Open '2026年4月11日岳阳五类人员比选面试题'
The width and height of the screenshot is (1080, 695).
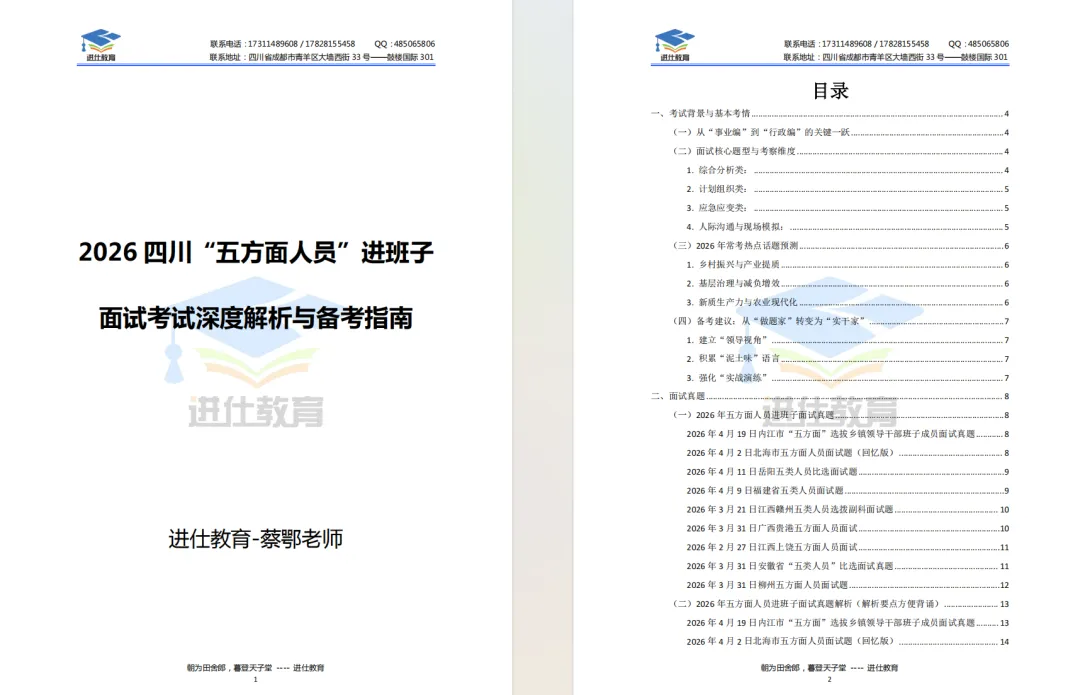[847, 472]
